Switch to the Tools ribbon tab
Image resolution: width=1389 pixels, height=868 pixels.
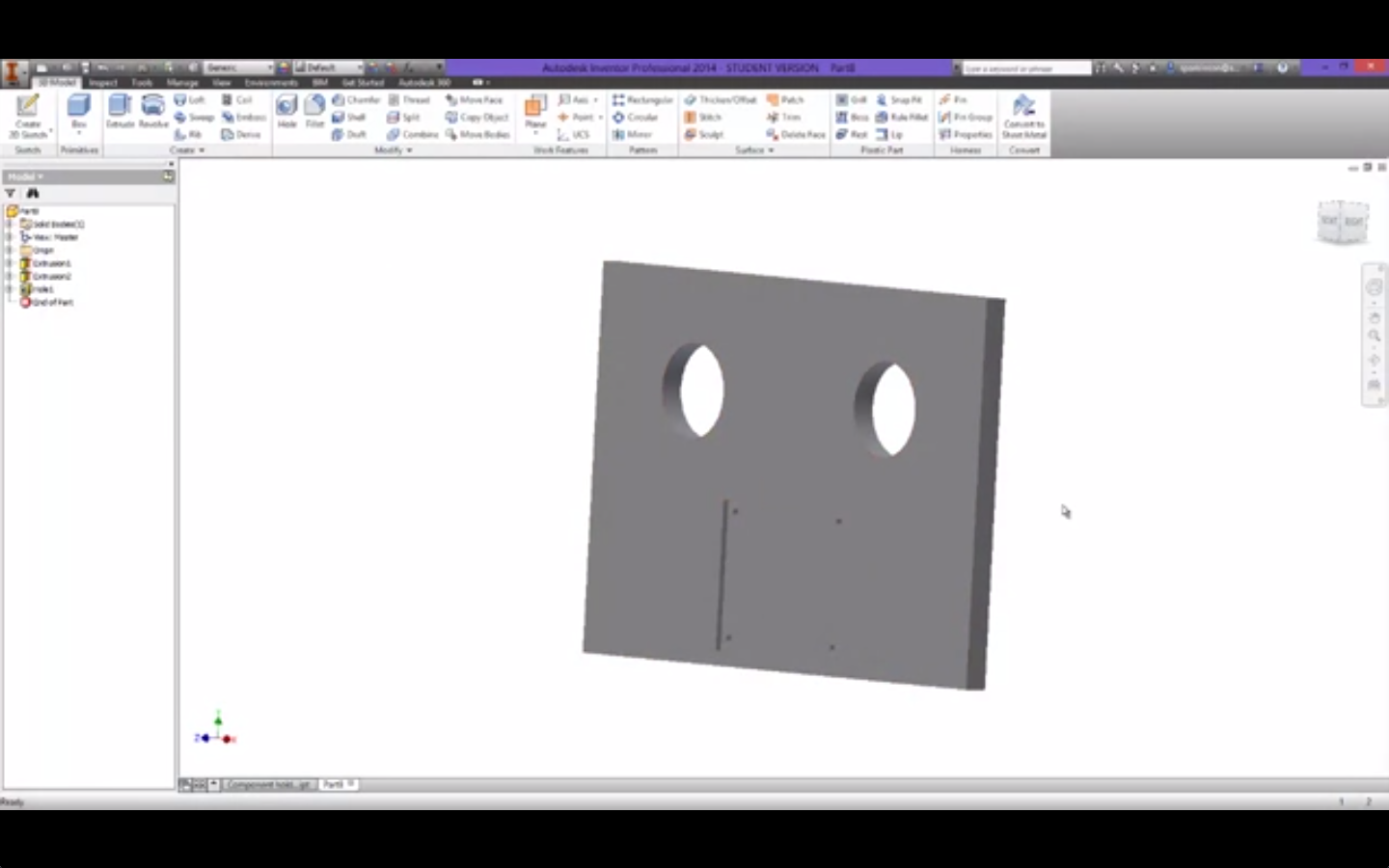(142, 83)
